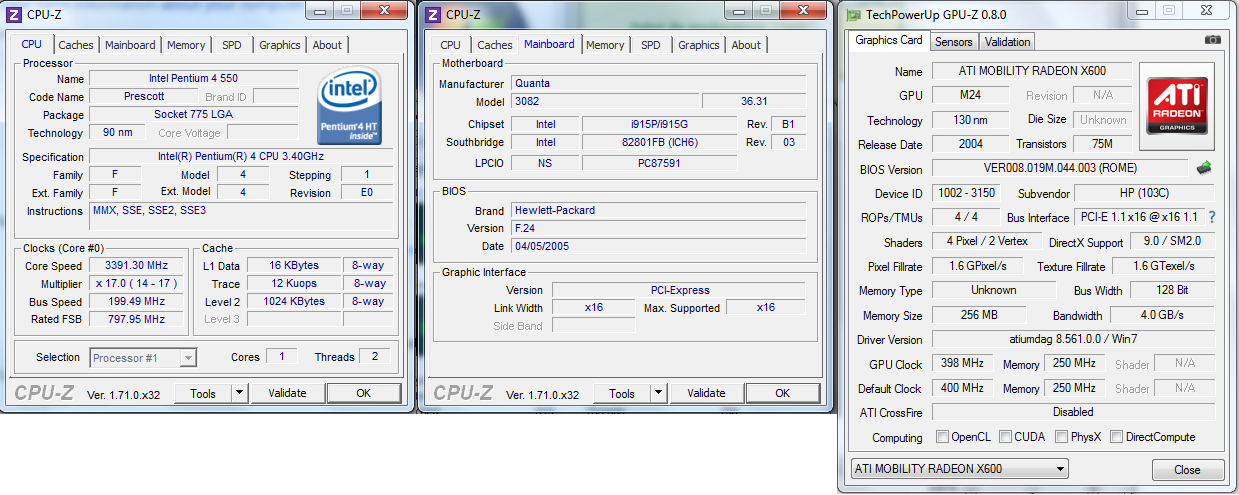1239x495 pixels.
Task: Take GPU-Z screenshot with camera icon
Action: 1212,40
